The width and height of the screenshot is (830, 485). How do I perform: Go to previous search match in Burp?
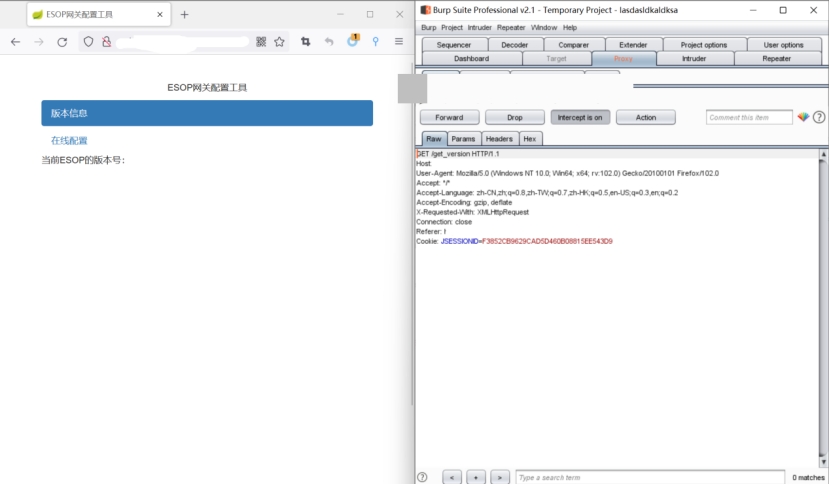click(x=452, y=477)
